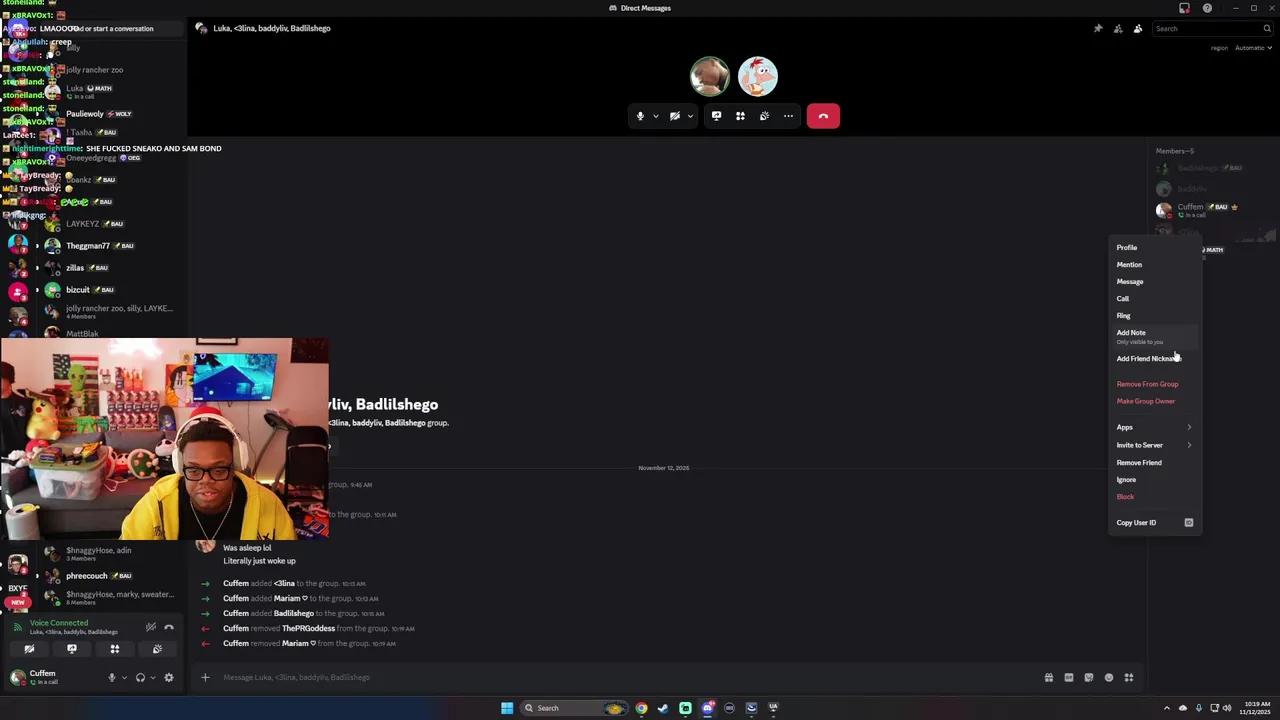
Task: Open mic options chevron in user panel
Action: coord(124,677)
